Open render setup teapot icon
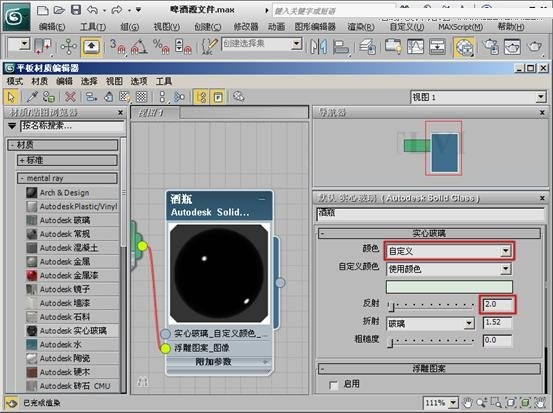 490,47
